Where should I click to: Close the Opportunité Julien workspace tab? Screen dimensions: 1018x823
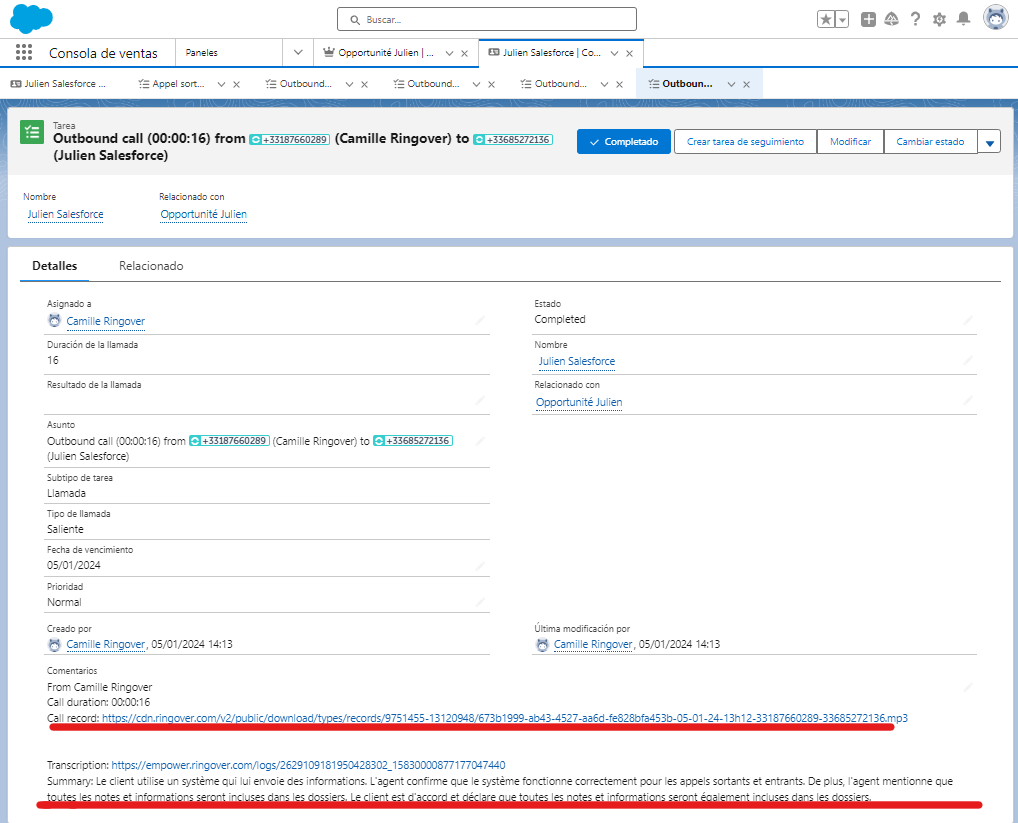(x=464, y=53)
